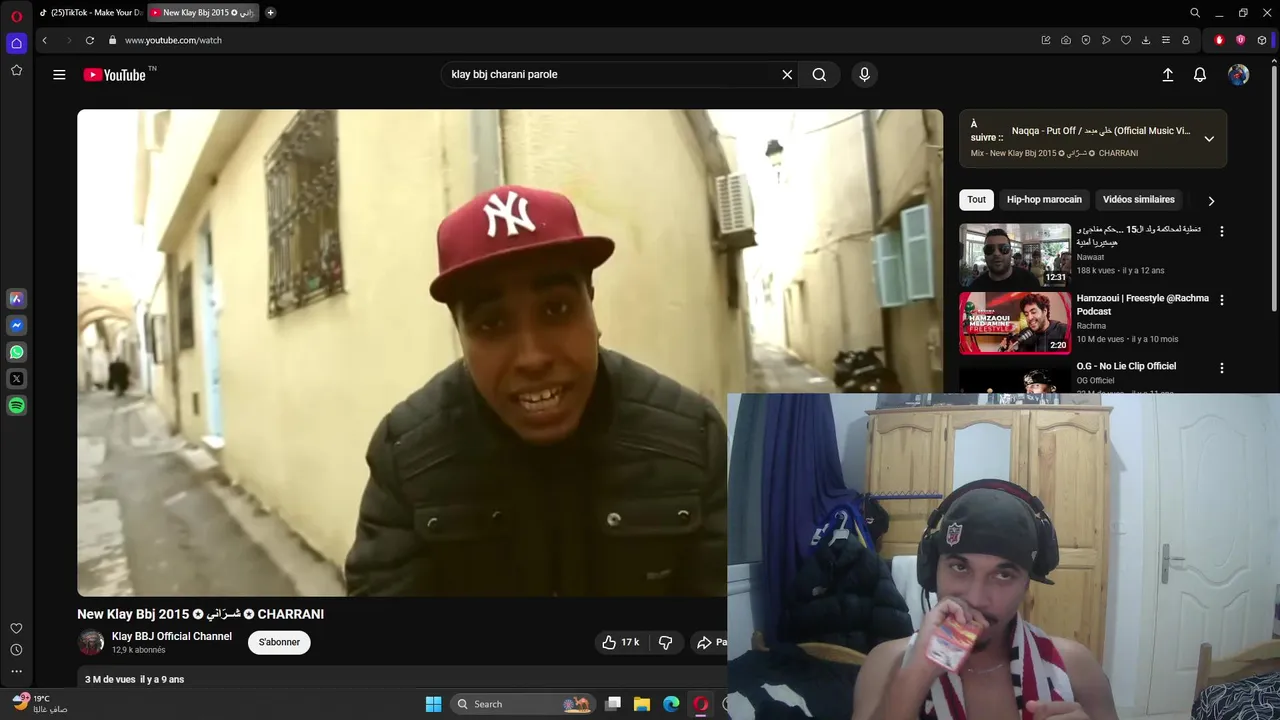Open options for Hamzaoui Freestyle video
Viewport: 1280px width, 720px height.
tap(1221, 300)
